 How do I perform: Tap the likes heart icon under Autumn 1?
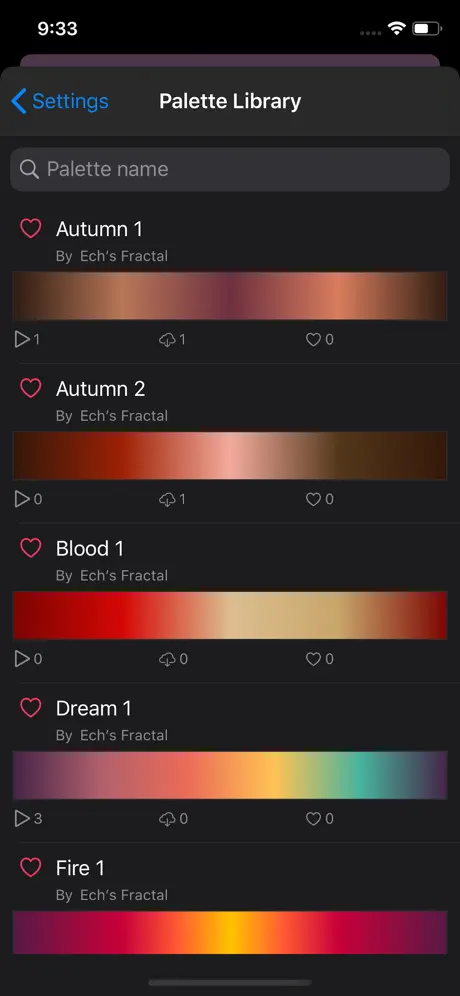coord(313,340)
